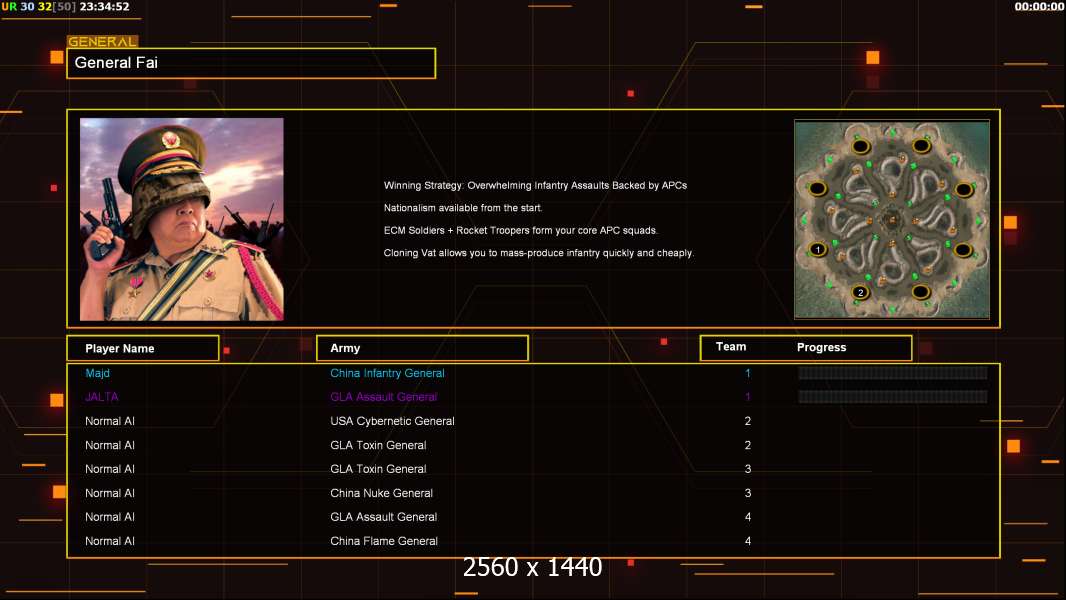
Task: Click General Fai's portrait image
Action: [182, 219]
